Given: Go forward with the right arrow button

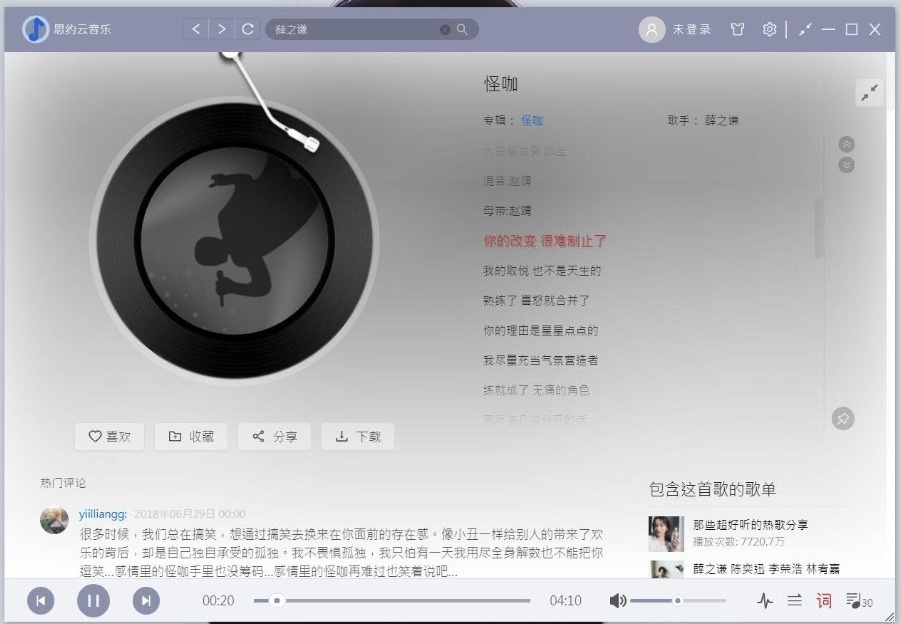Looking at the screenshot, I should 222,29.
